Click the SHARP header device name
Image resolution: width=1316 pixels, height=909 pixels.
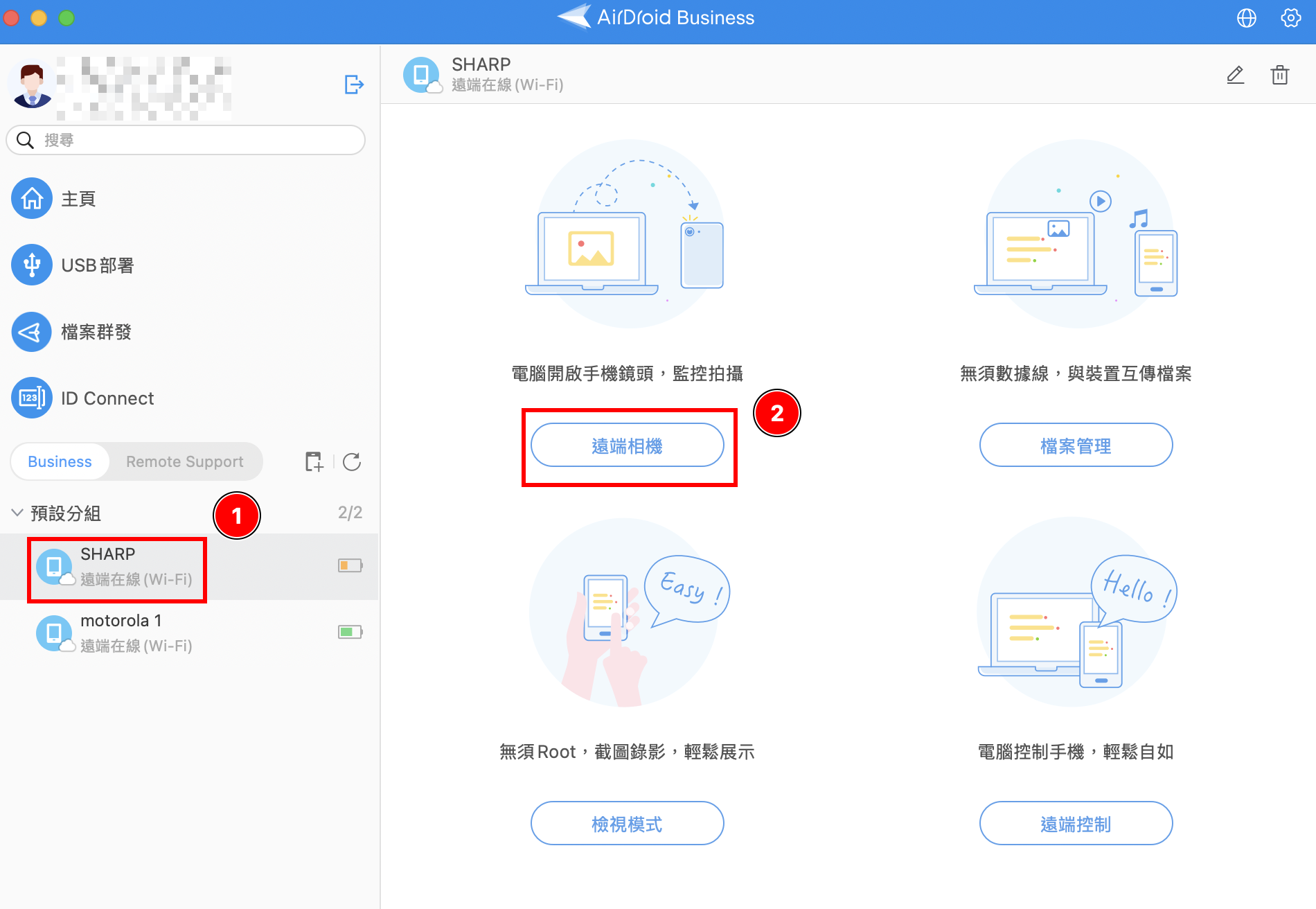481,64
